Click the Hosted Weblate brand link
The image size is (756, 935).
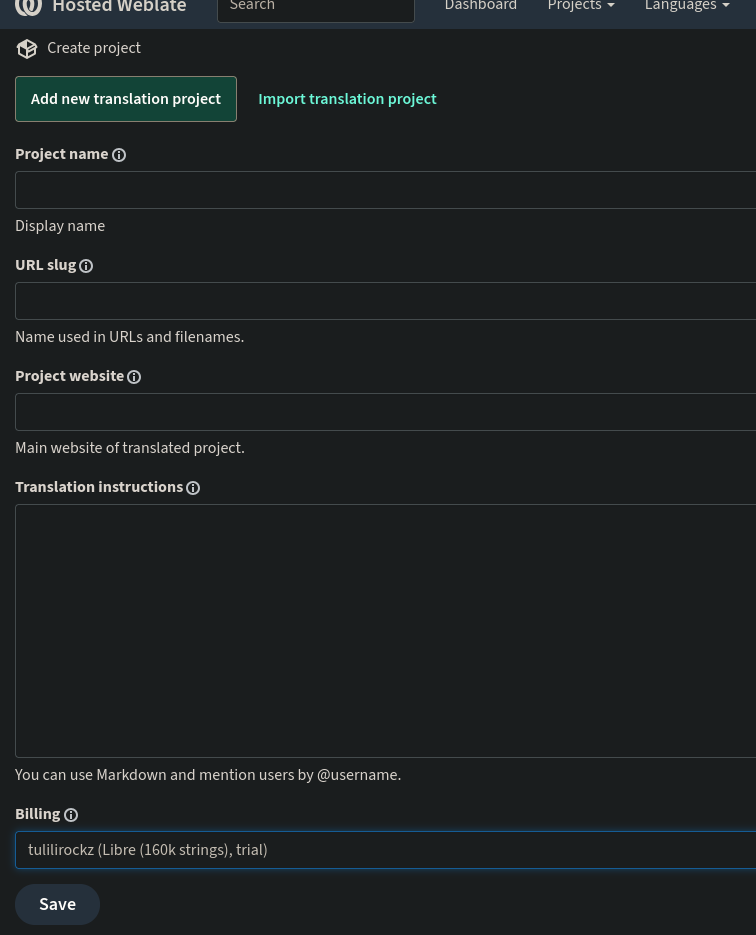click(x=119, y=7)
